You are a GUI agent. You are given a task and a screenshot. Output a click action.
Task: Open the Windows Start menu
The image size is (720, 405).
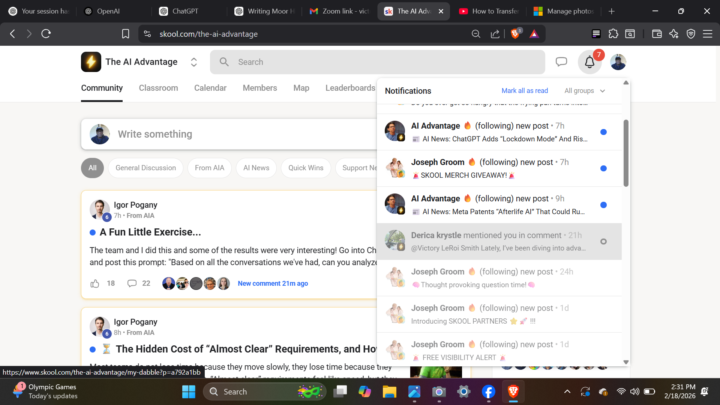[188, 392]
